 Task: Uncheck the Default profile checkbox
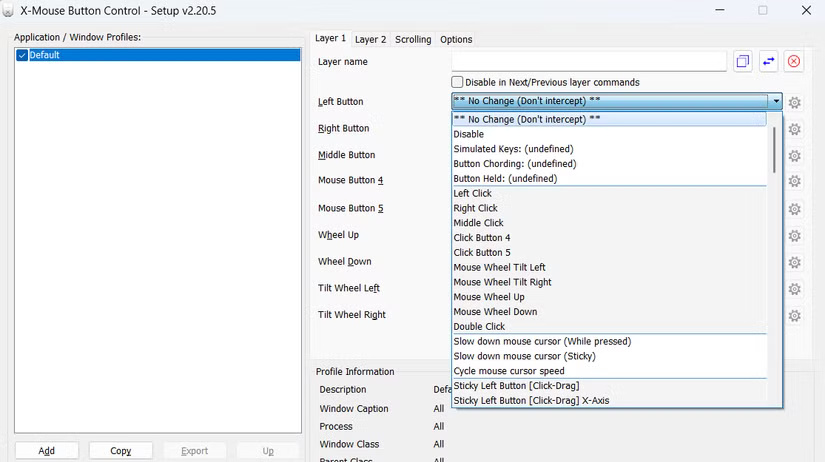[x=22, y=55]
